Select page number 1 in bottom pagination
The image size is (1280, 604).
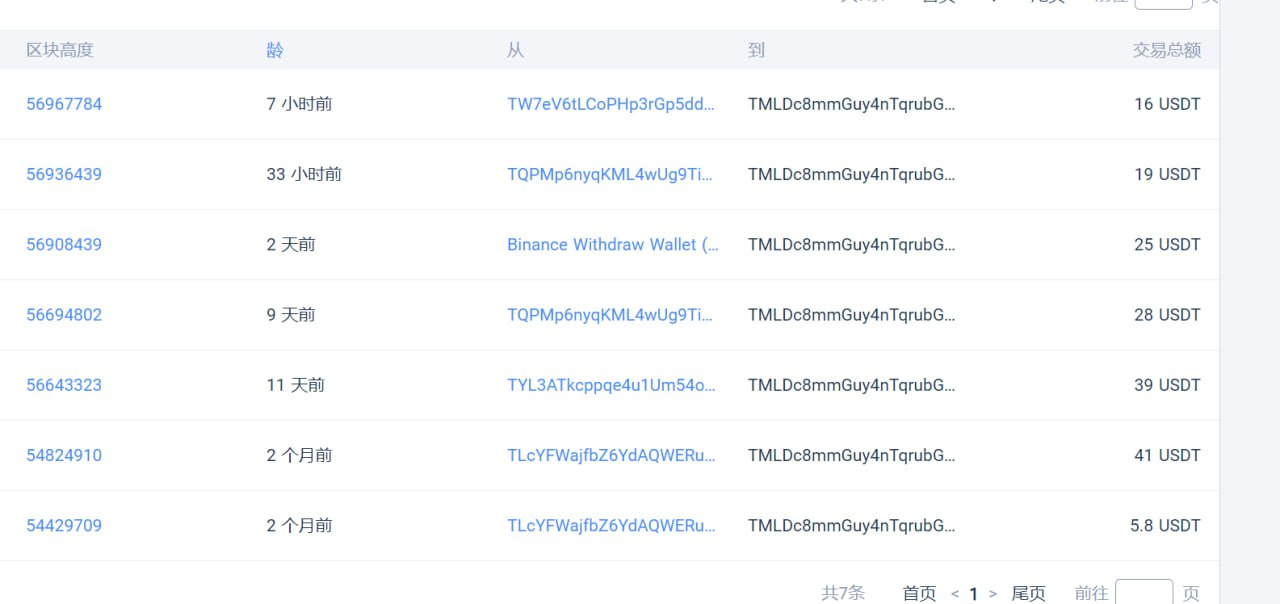(x=973, y=594)
